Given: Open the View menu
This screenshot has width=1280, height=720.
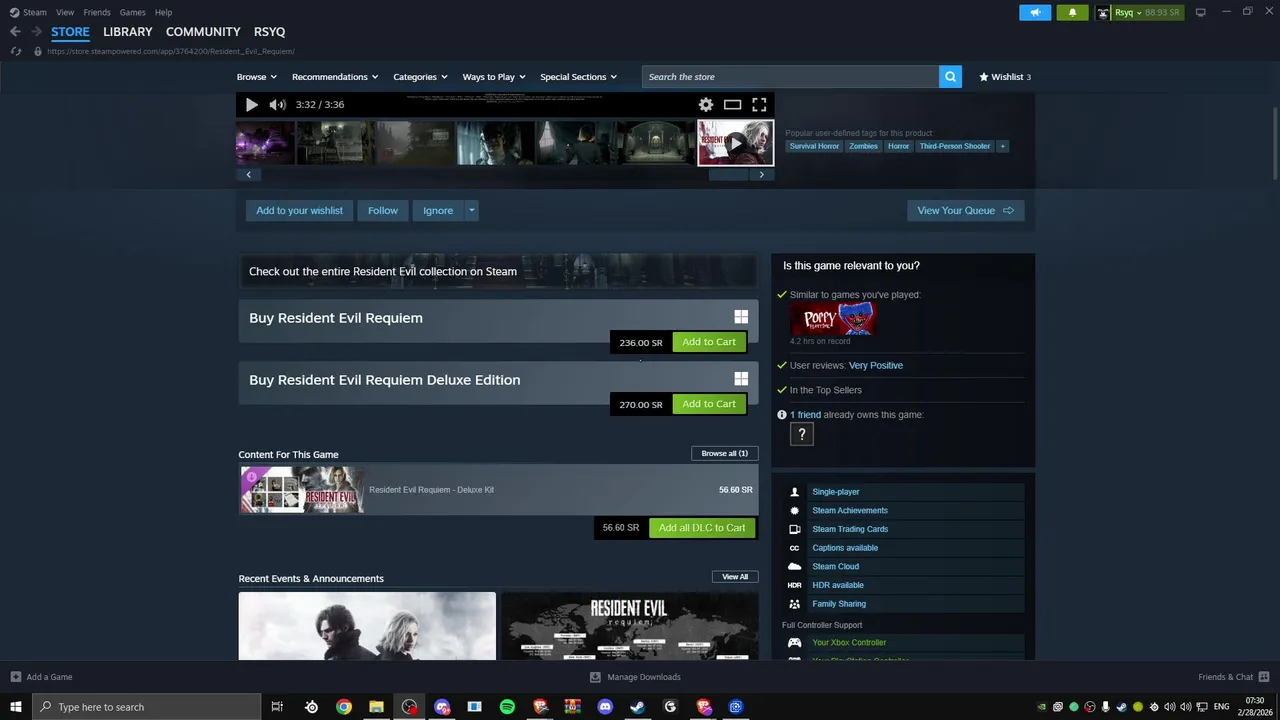Looking at the screenshot, I should 65,12.
